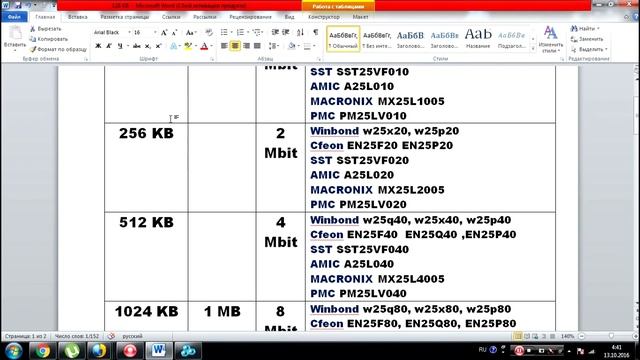The image size is (640, 360).
Task: Switch to Разметка страницы tab
Action: 124,17
